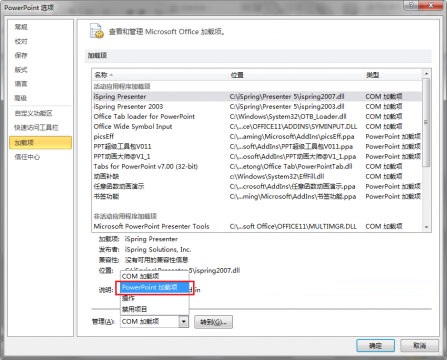Go to 自定义功能区 in sidebar
This screenshot has height=360, width=447.
(x=33, y=113)
